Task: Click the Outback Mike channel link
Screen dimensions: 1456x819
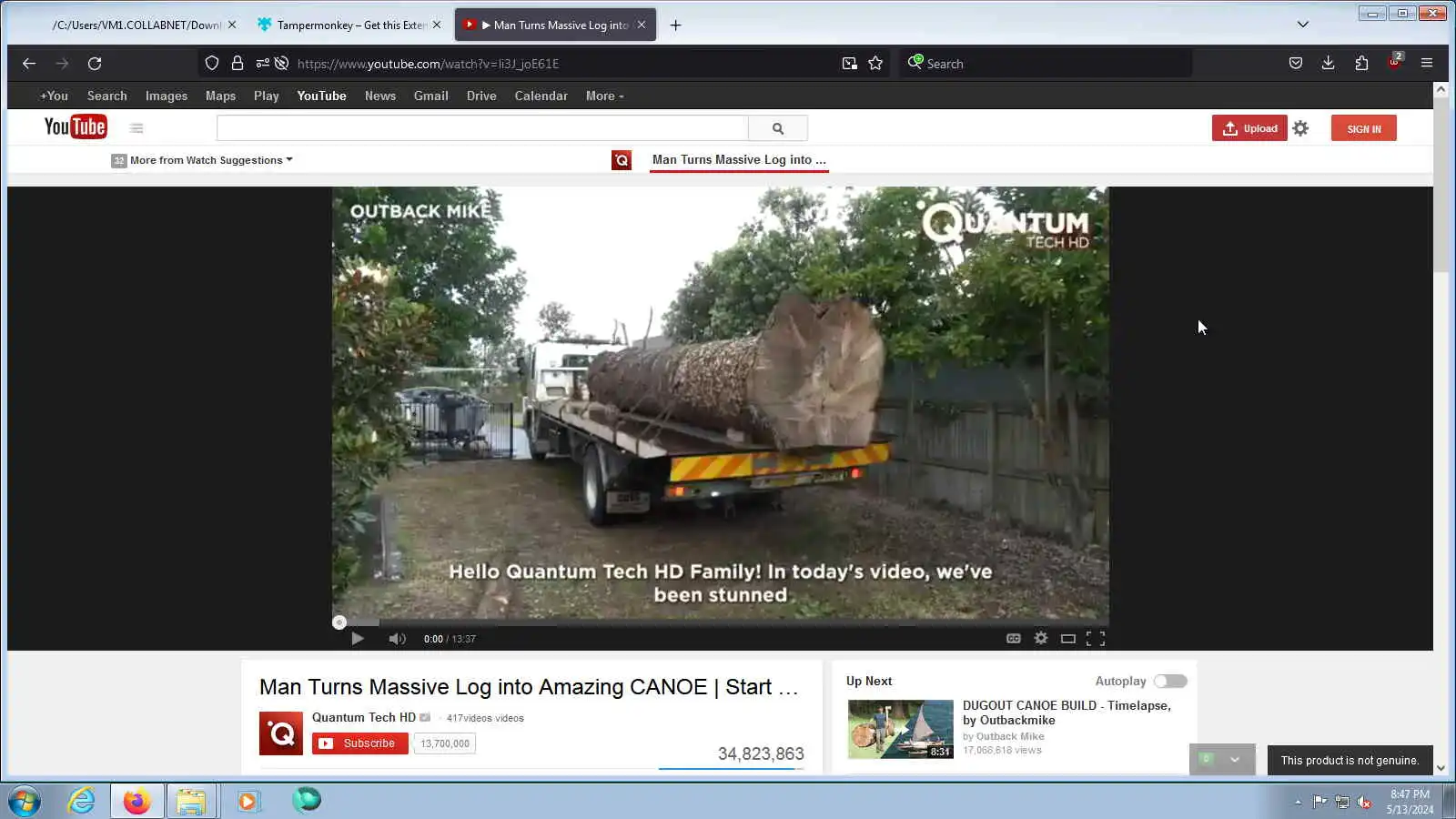Action: pos(1010,737)
